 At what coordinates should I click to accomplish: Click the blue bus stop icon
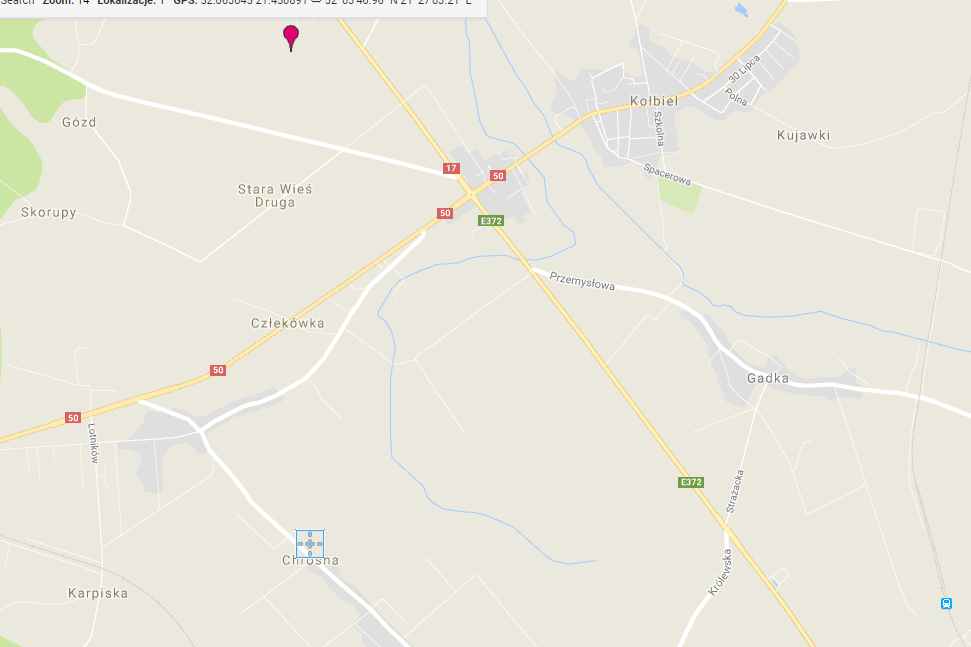(x=946, y=603)
